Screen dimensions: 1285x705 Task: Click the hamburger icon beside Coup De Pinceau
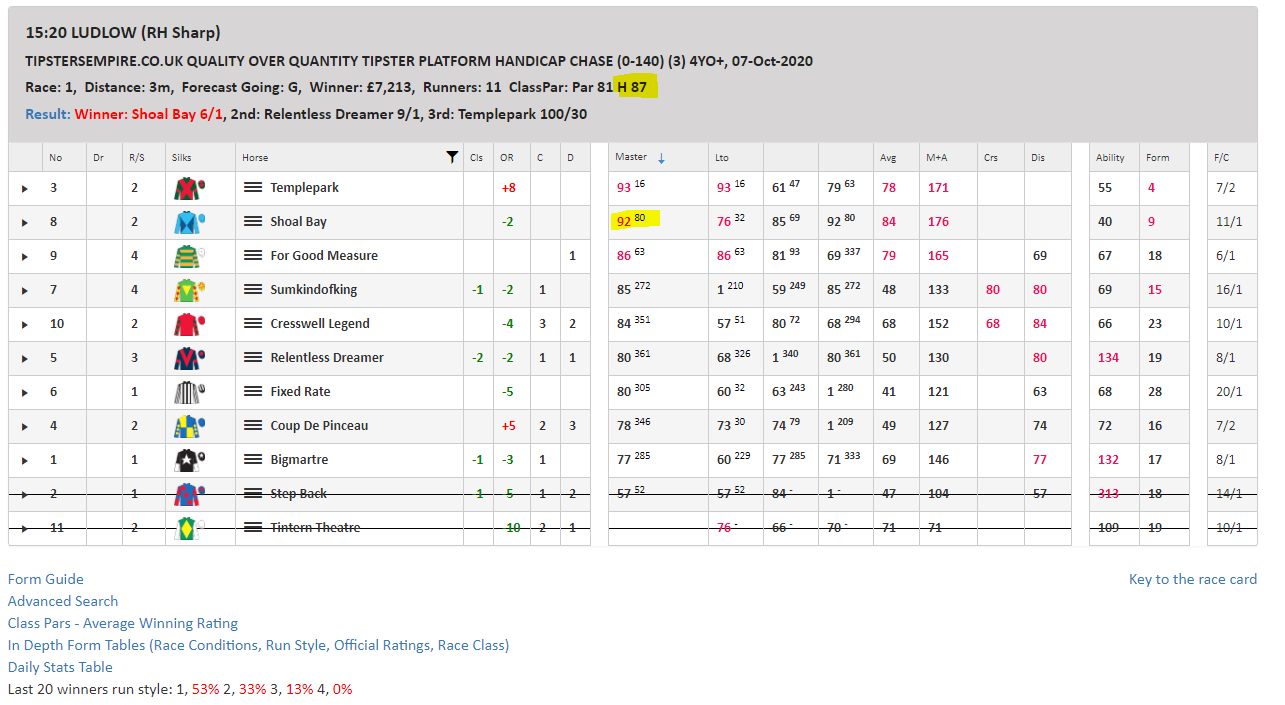253,426
